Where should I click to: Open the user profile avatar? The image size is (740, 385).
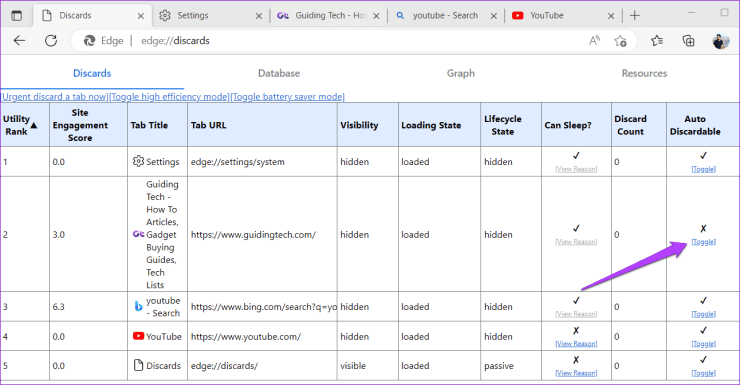pyautogui.click(x=720, y=41)
